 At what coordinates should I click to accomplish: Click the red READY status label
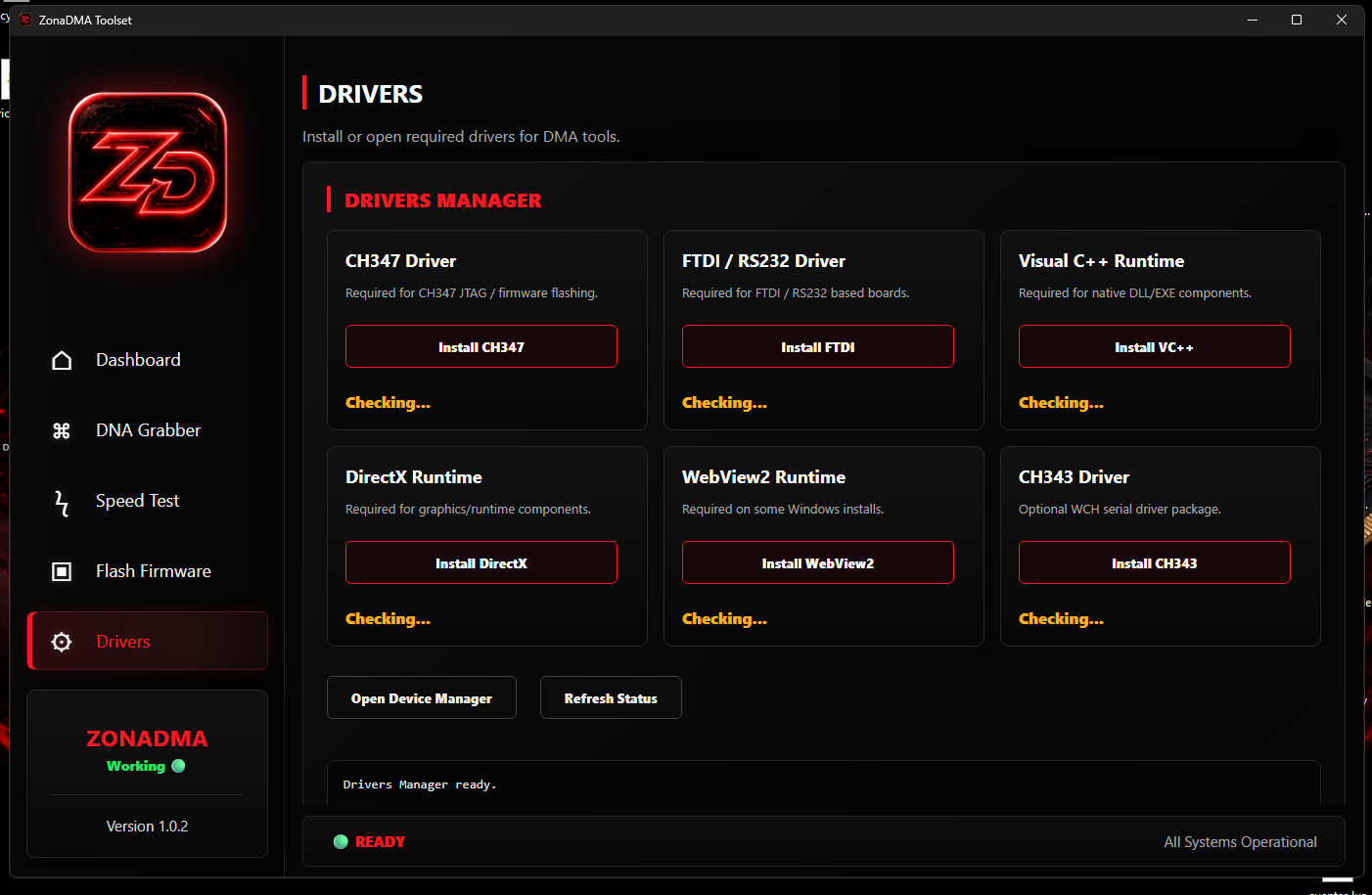pos(380,842)
